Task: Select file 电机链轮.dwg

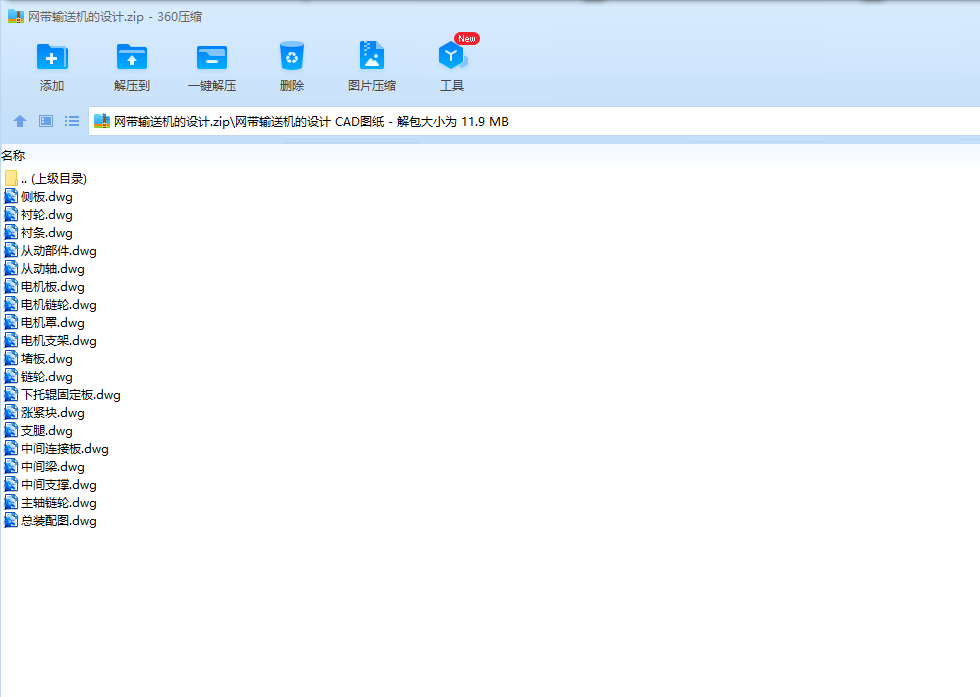Action: pyautogui.click(x=51, y=305)
